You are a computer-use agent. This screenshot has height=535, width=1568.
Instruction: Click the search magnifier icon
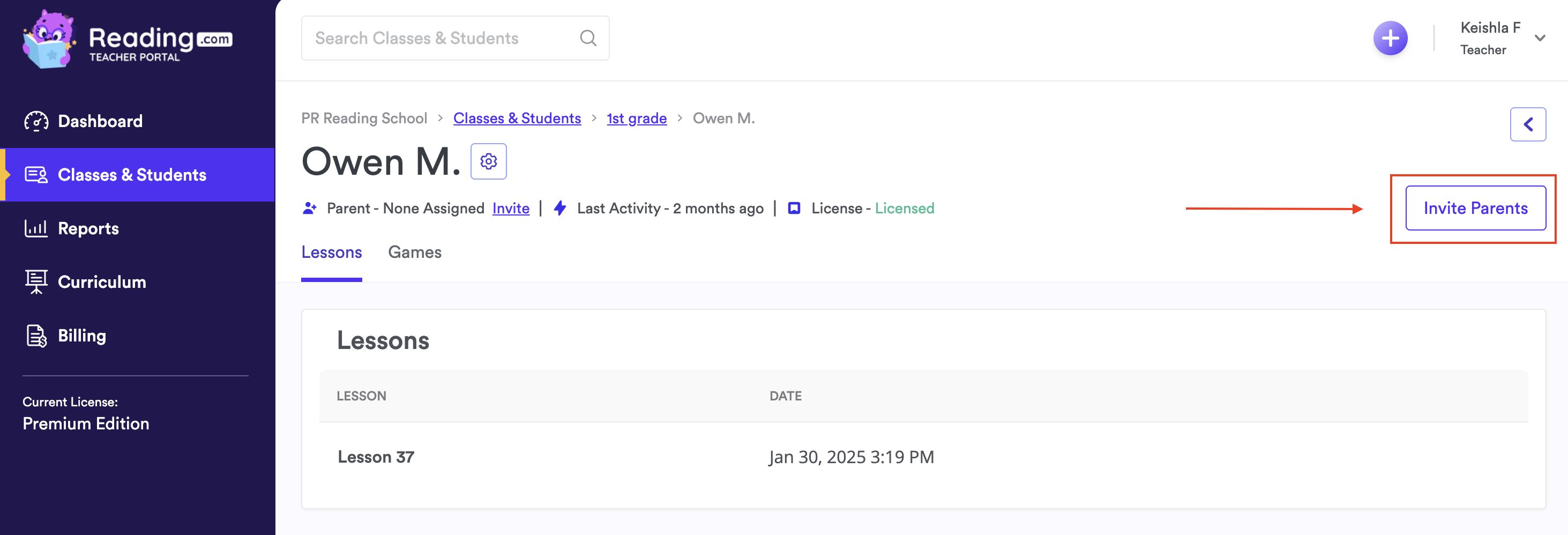click(587, 39)
